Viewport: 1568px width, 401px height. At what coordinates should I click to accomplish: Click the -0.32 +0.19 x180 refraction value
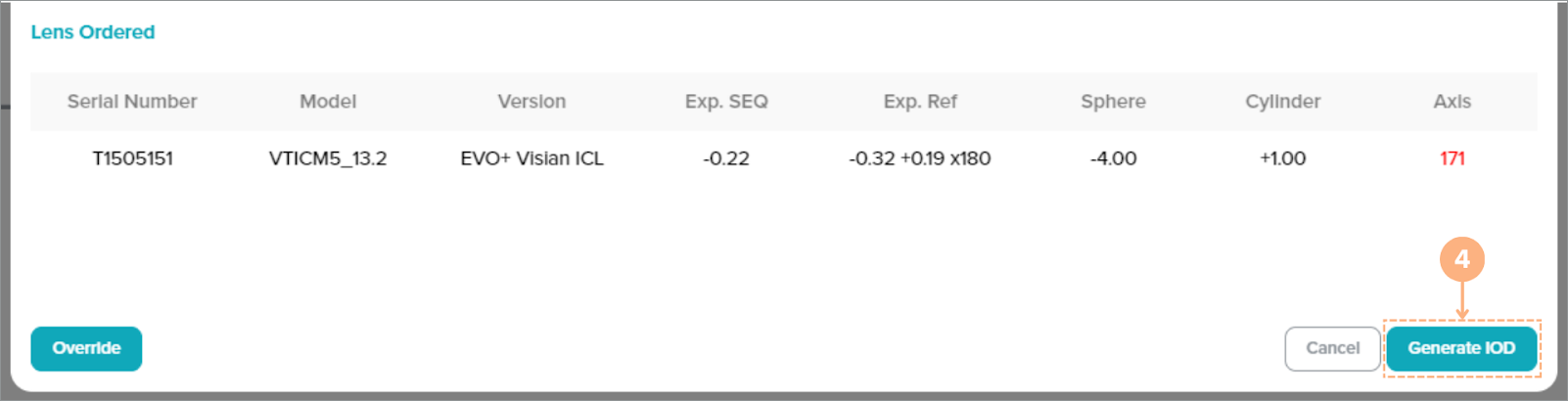point(920,158)
